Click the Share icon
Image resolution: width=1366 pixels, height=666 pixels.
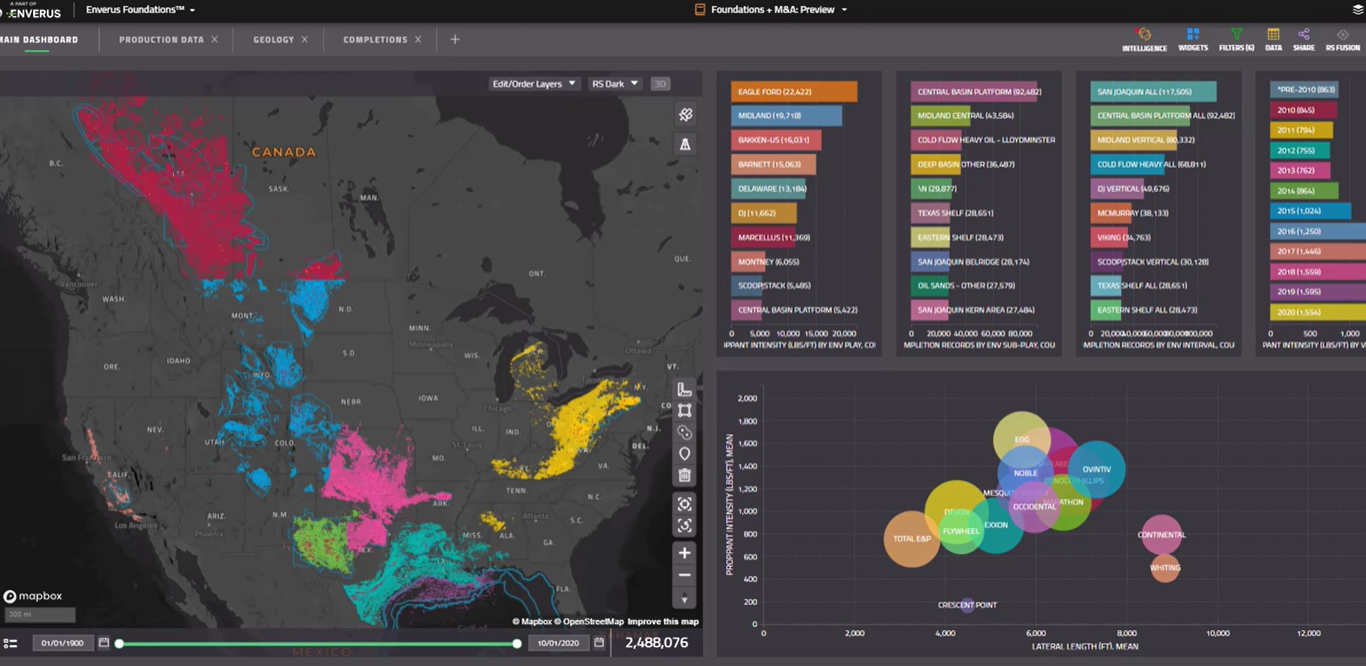coord(1304,35)
